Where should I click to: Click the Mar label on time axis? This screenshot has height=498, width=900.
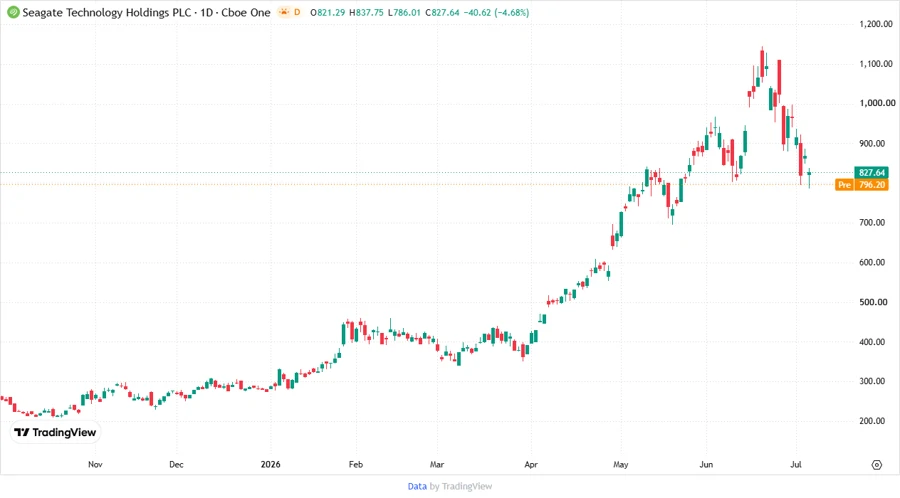point(437,464)
